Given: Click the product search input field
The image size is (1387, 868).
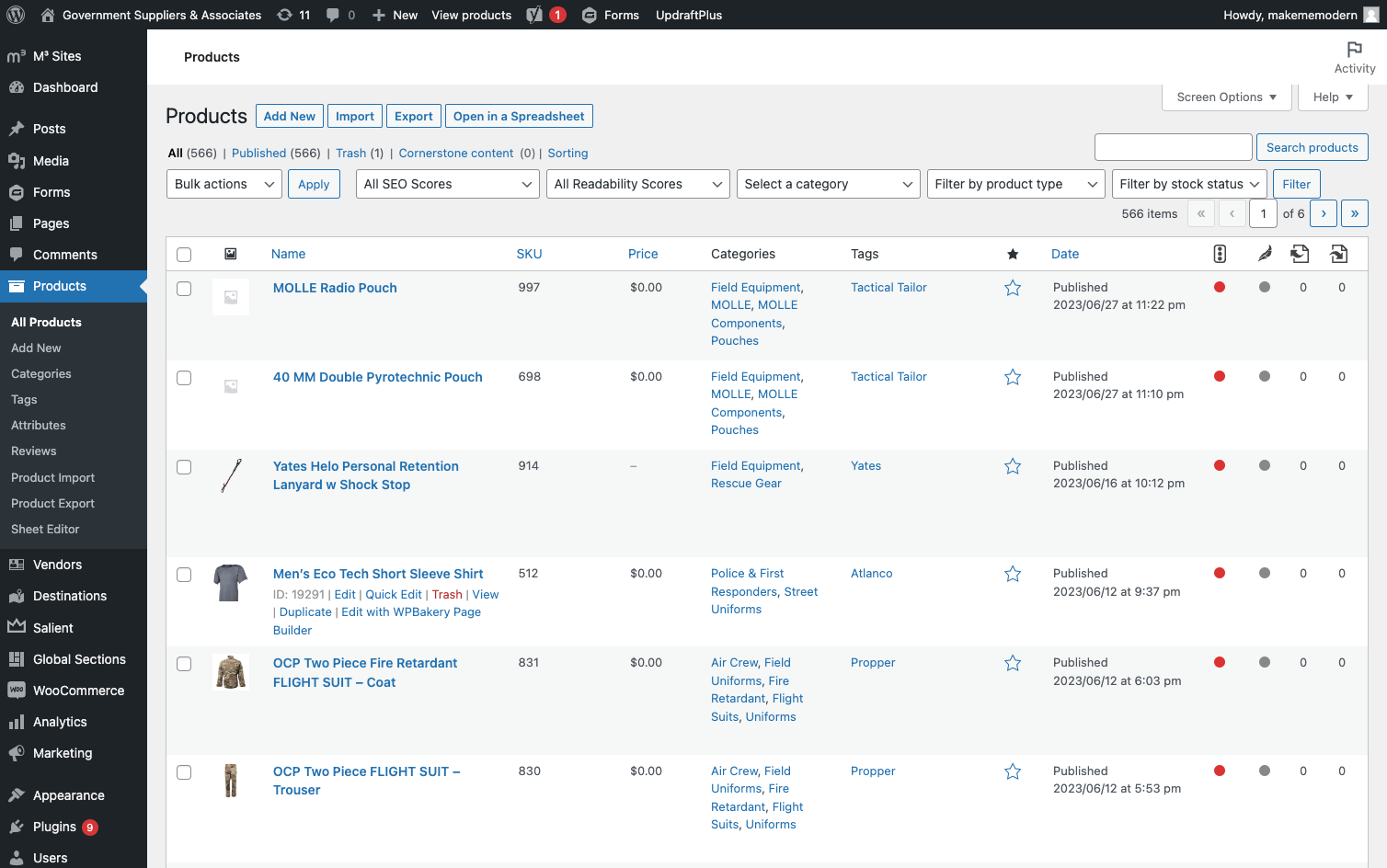Looking at the screenshot, I should click(1173, 147).
